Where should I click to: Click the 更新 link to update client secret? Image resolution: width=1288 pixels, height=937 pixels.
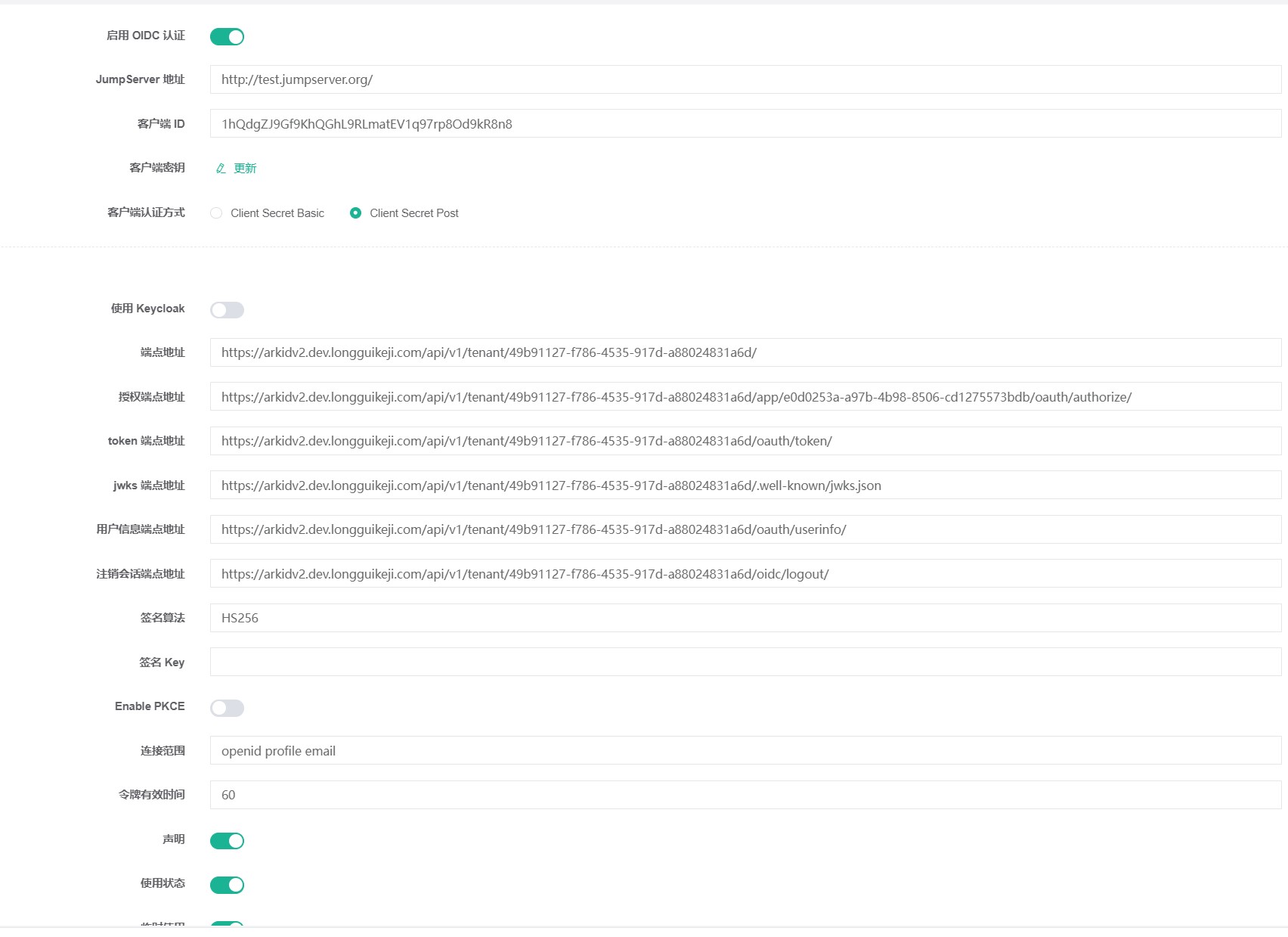(245, 168)
